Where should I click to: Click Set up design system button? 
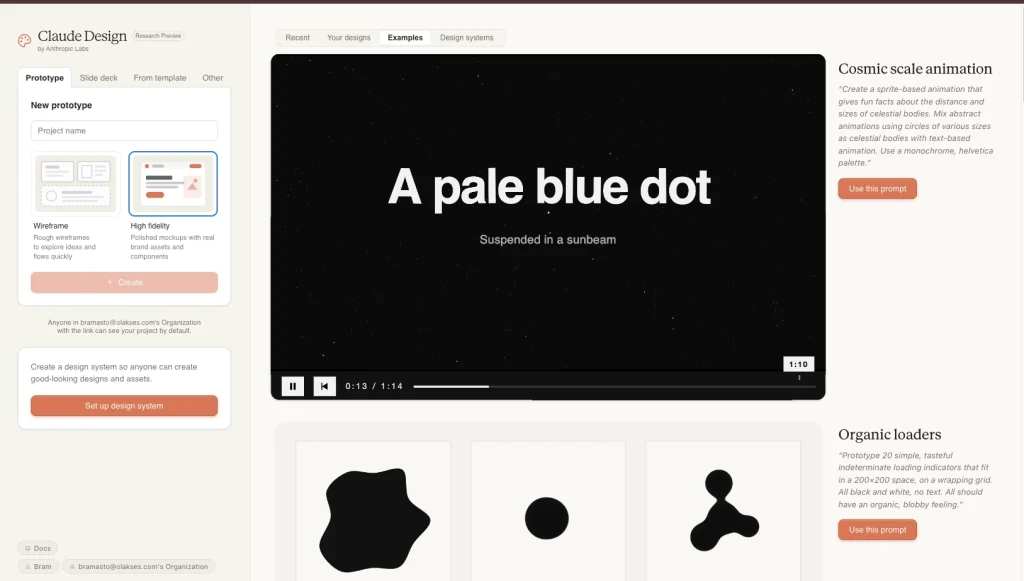click(124, 406)
